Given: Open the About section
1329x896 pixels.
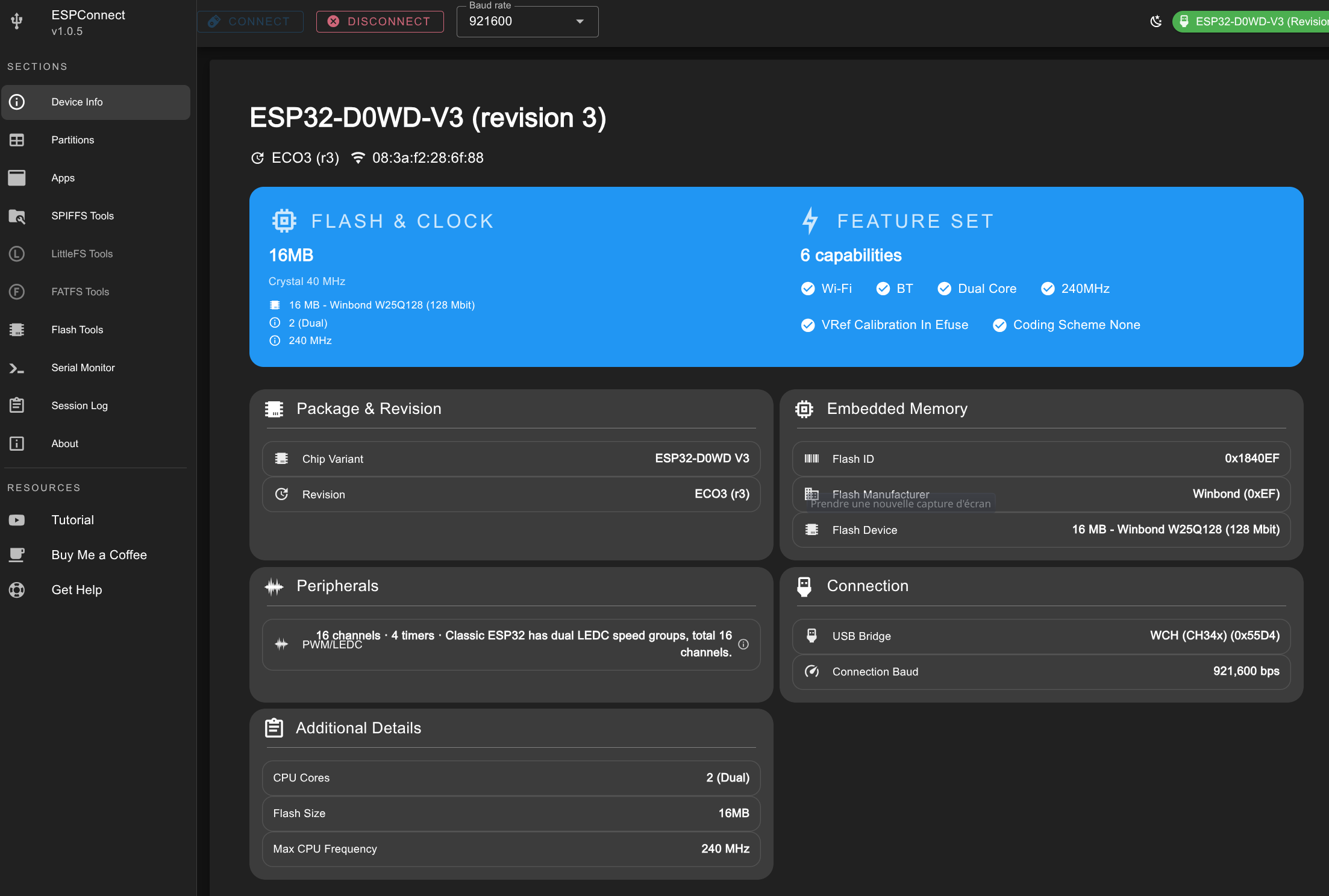Looking at the screenshot, I should (65, 443).
